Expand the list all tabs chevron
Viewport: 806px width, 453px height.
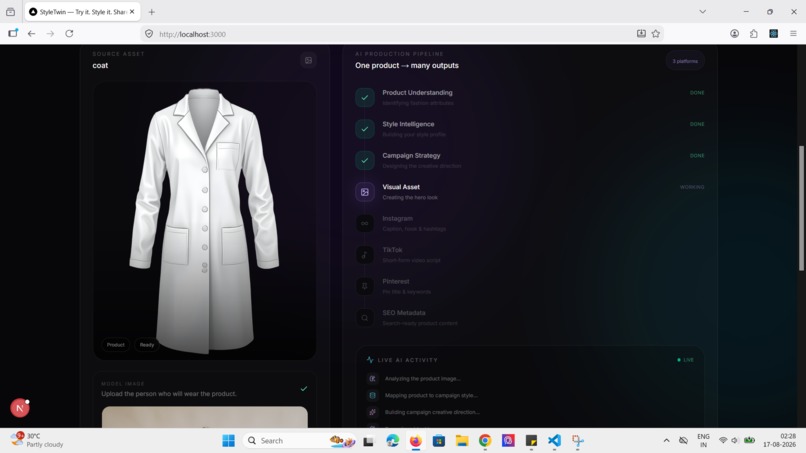point(702,12)
